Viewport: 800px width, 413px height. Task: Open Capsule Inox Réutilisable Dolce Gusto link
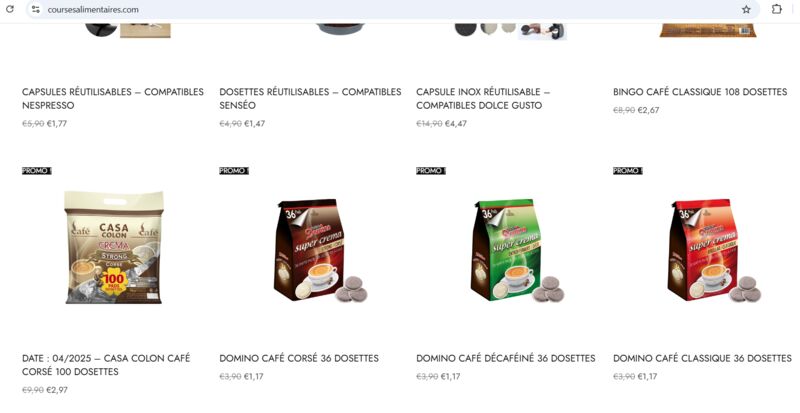(483, 99)
